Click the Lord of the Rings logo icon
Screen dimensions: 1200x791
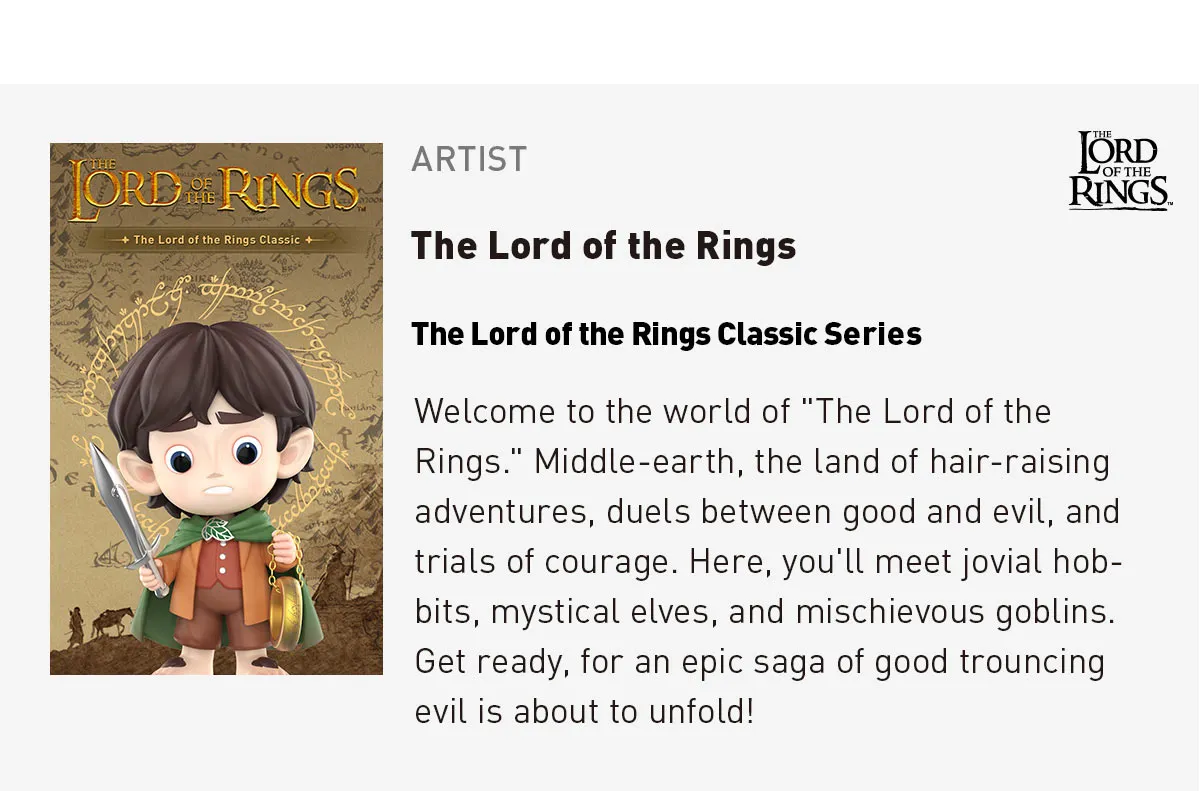point(1120,170)
